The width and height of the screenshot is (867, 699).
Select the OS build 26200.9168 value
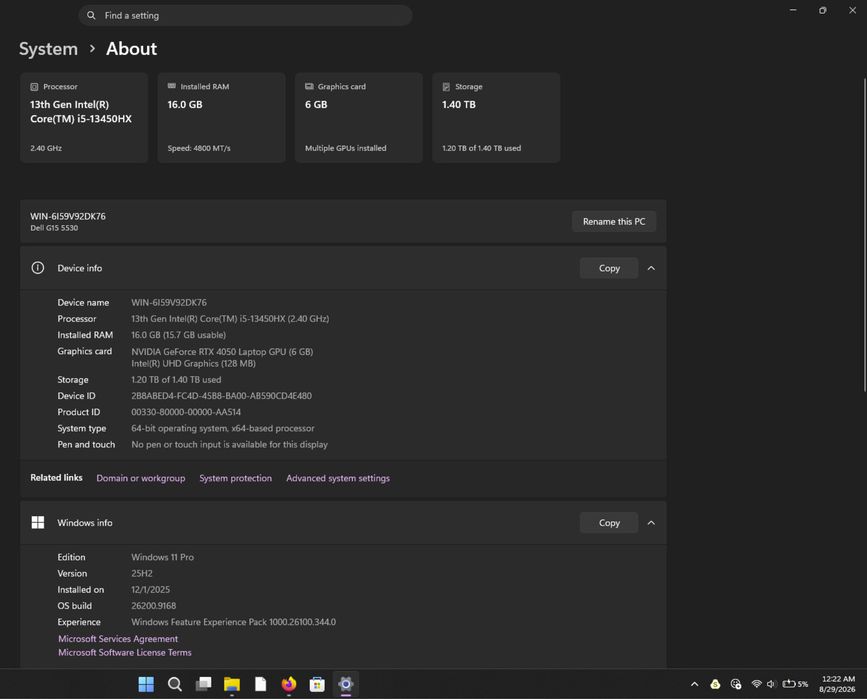click(x=153, y=606)
